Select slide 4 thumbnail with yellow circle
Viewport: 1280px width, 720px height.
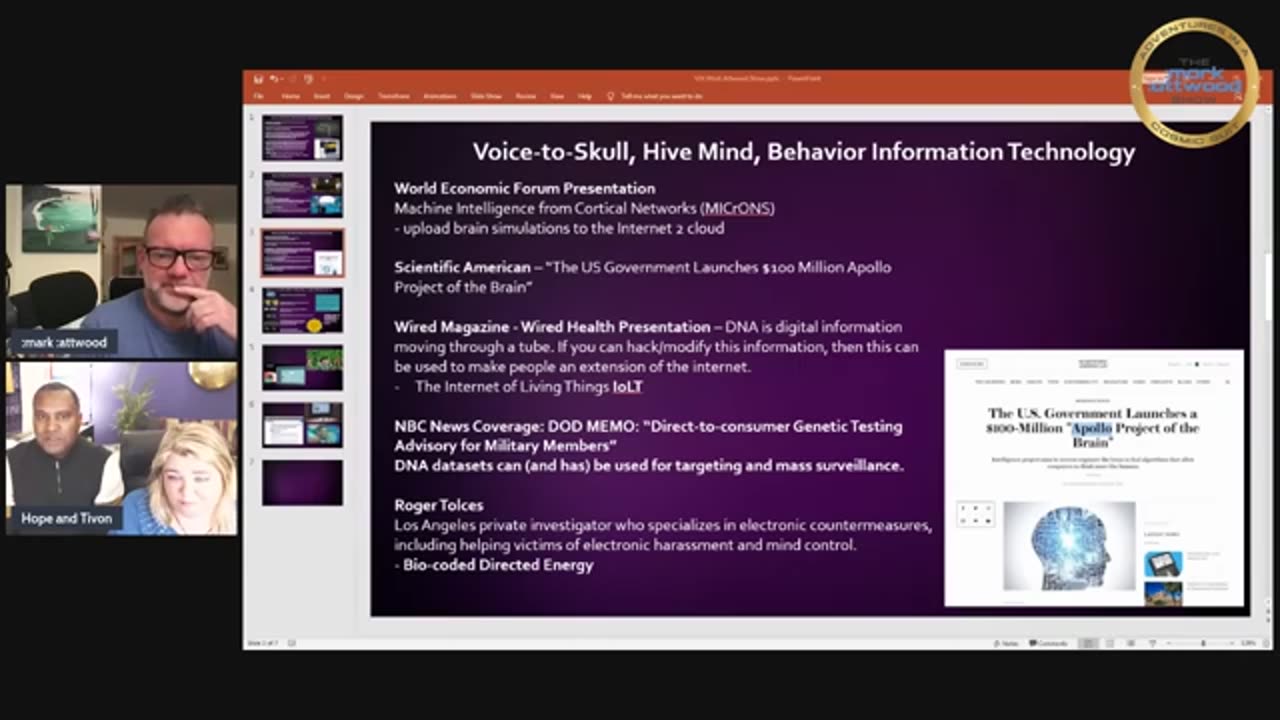pos(302,310)
